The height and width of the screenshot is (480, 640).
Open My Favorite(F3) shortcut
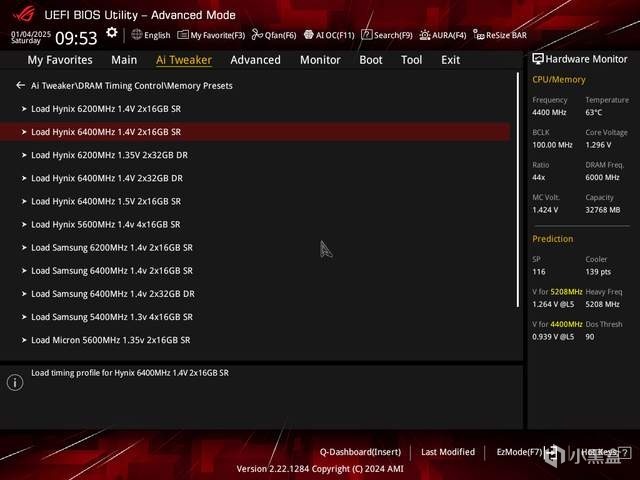(x=211, y=35)
